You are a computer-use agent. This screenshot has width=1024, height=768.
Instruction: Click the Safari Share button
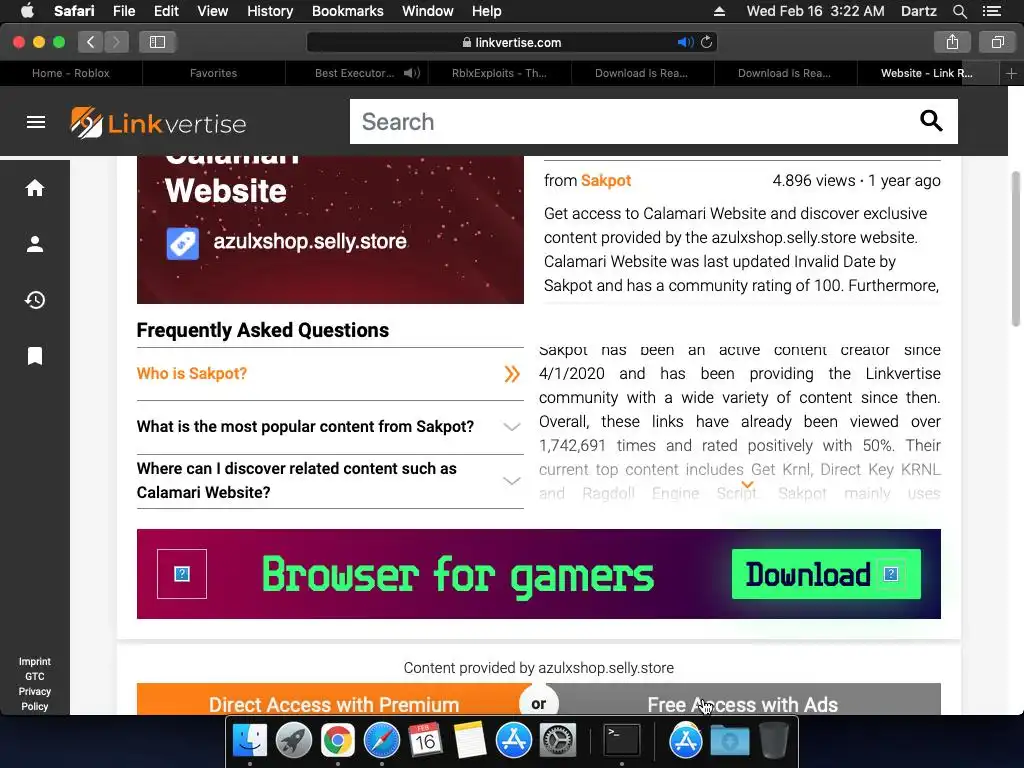[x=952, y=42]
